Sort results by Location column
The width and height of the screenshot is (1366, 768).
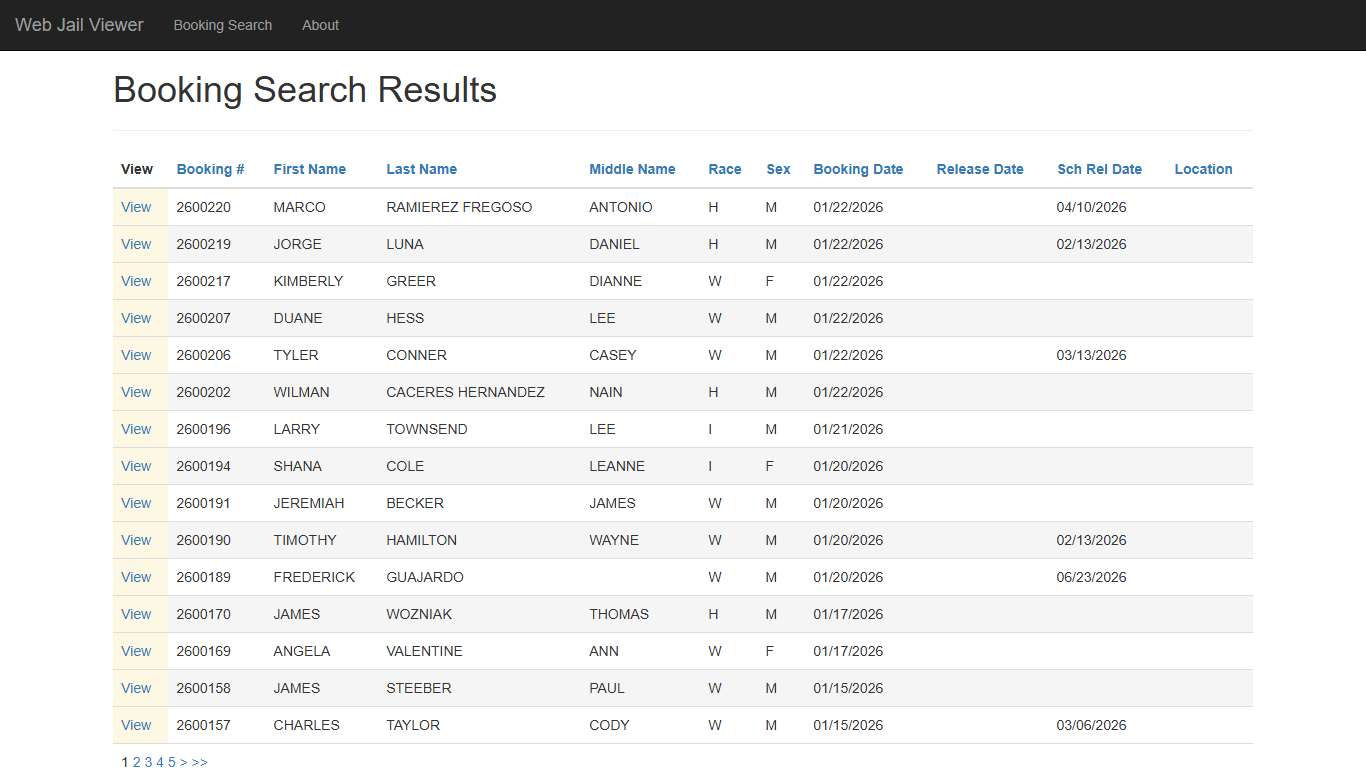pos(1203,169)
